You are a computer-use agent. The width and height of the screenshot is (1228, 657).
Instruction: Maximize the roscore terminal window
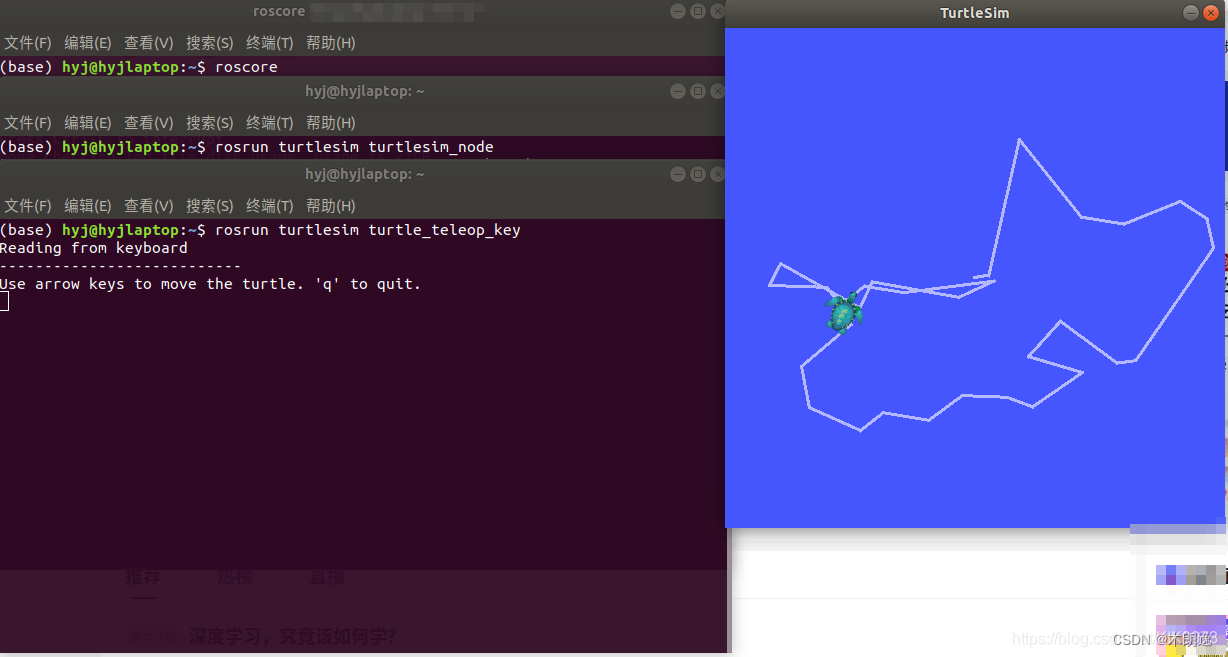pyautogui.click(x=698, y=11)
